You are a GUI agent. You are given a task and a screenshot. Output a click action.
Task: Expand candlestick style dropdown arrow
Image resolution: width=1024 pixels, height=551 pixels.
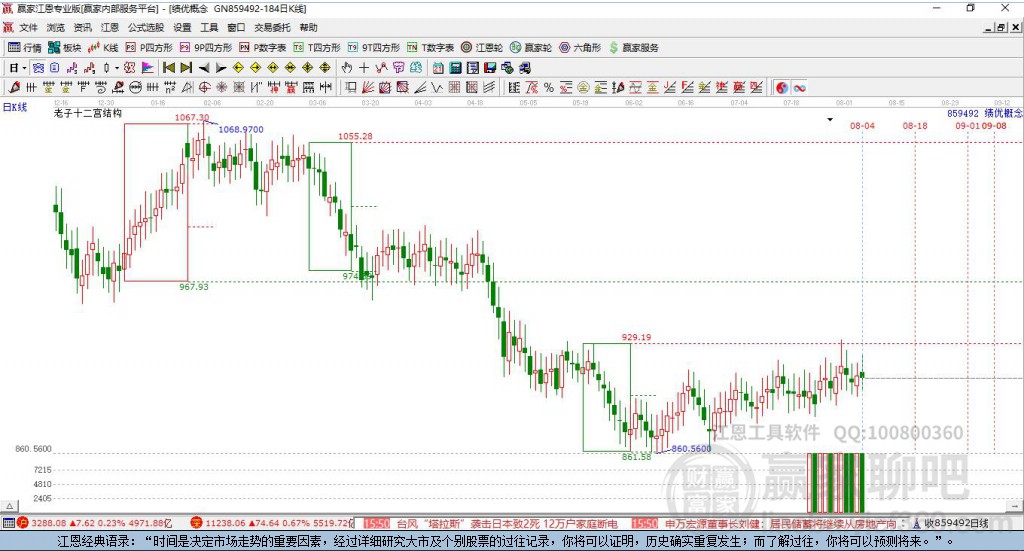tap(117, 68)
